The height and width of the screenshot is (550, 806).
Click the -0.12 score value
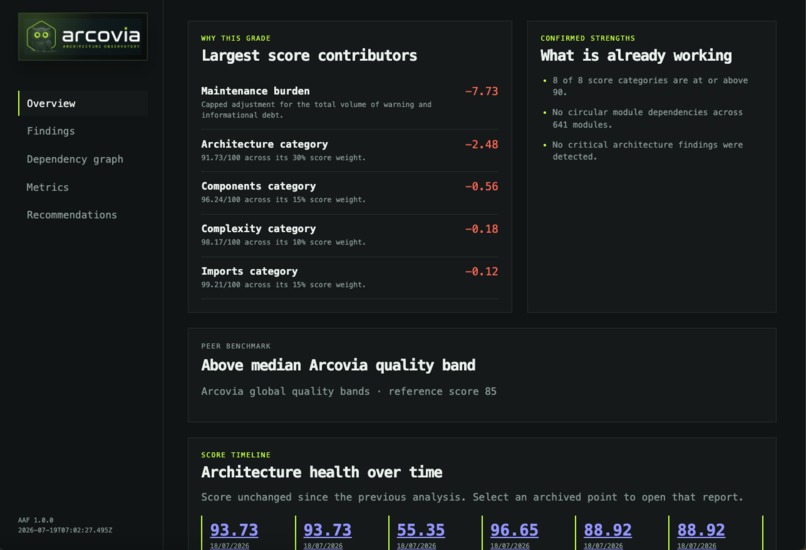482,271
